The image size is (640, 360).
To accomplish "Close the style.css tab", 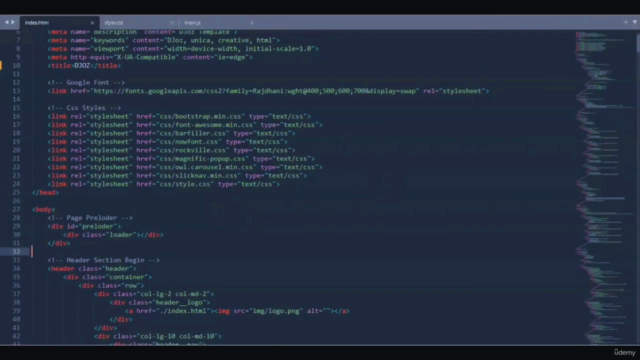I will click(x=172, y=23).
